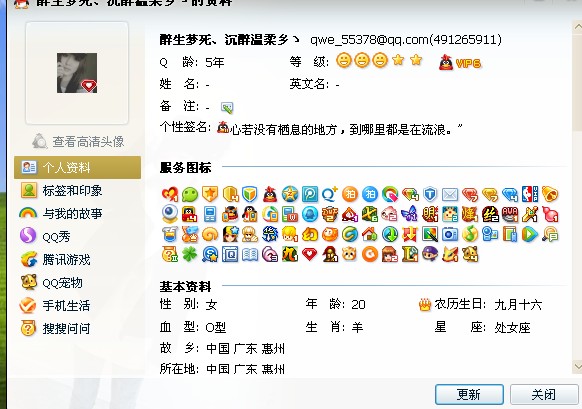The image size is (582, 409).
Task: Click the nickname 醉生梦死、沉醉温柔乡
Action: 224,39
